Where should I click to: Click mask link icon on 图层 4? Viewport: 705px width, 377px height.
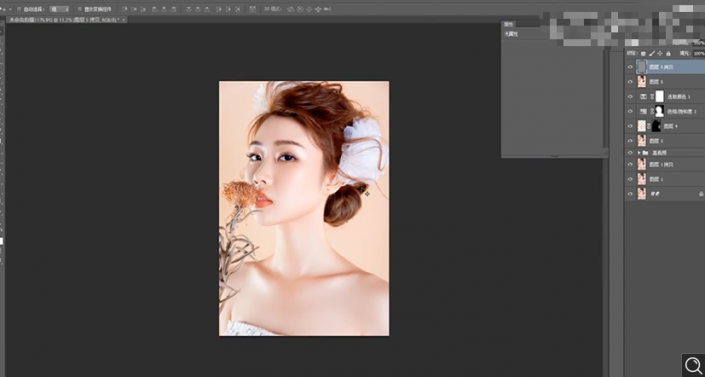click(649, 126)
